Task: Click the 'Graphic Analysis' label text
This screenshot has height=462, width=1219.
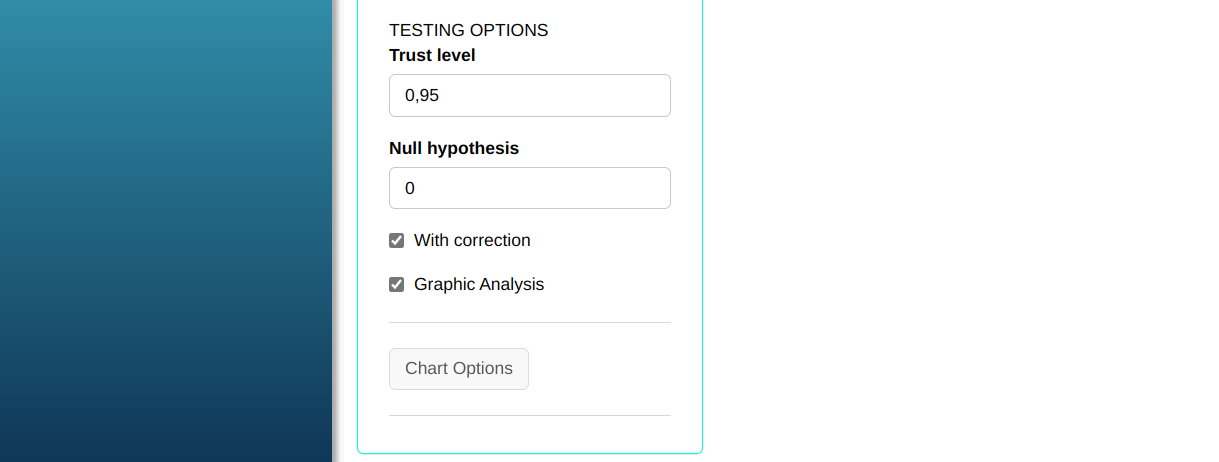Action: point(479,285)
